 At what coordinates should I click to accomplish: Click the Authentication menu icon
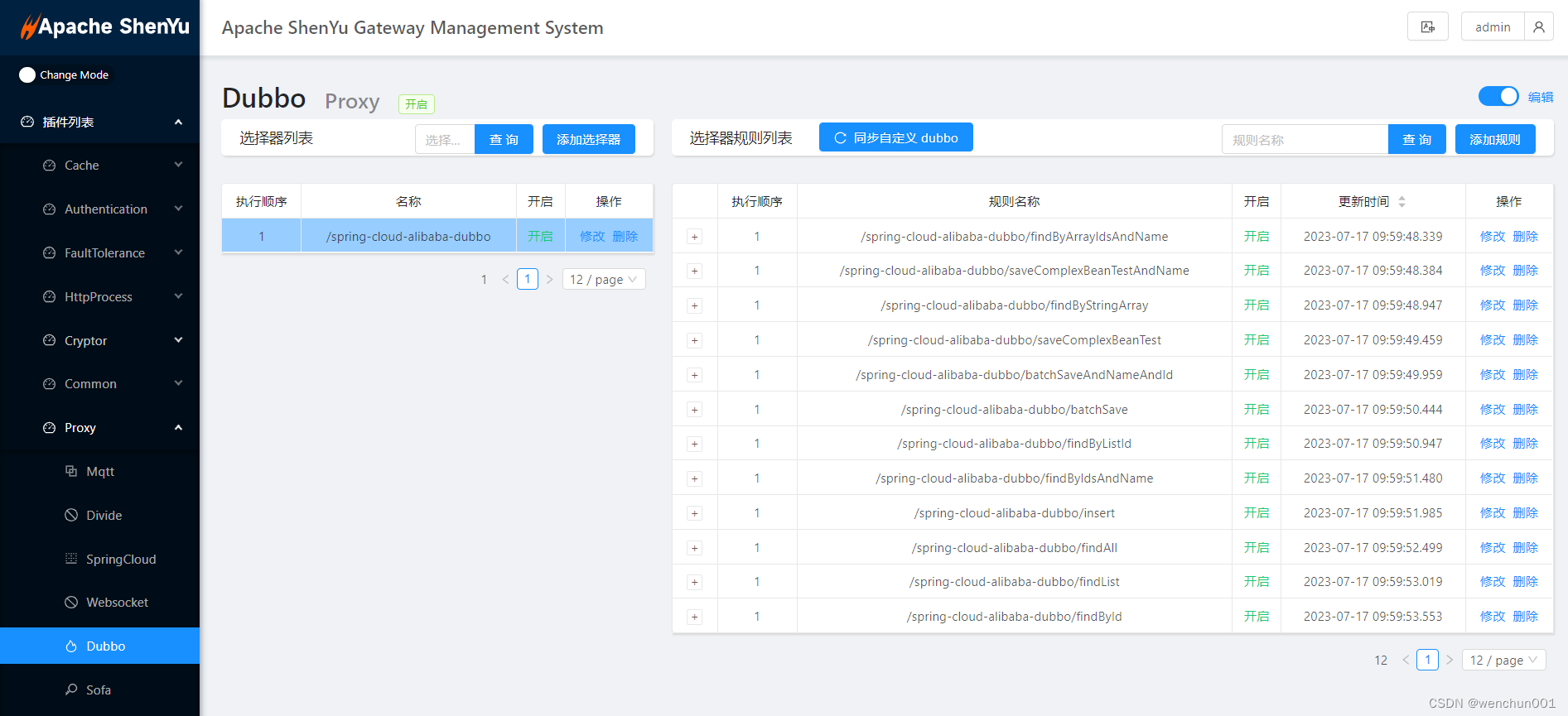click(49, 209)
